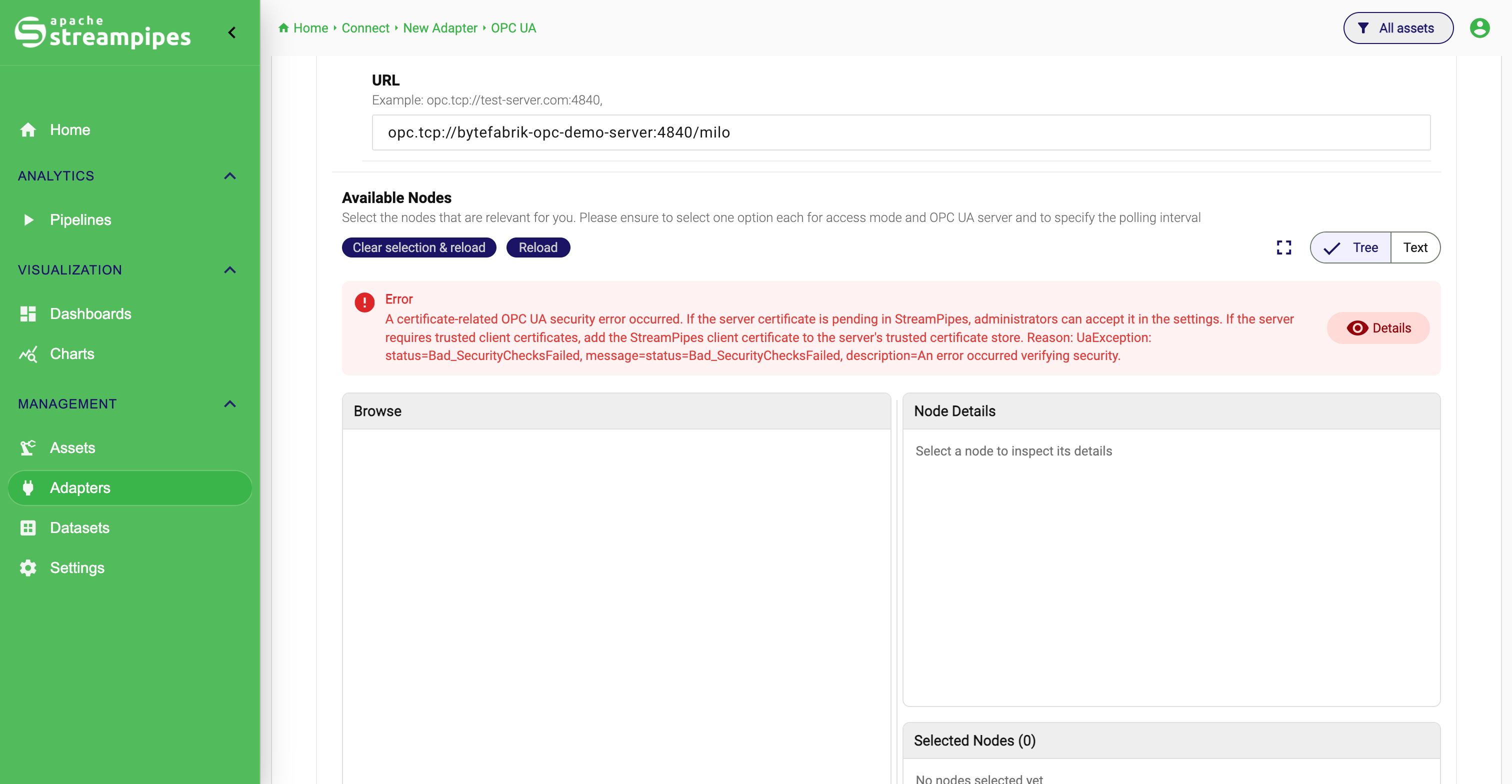The width and height of the screenshot is (1512, 784).
Task: Click the Selected Nodes (0) header
Action: [1171, 740]
